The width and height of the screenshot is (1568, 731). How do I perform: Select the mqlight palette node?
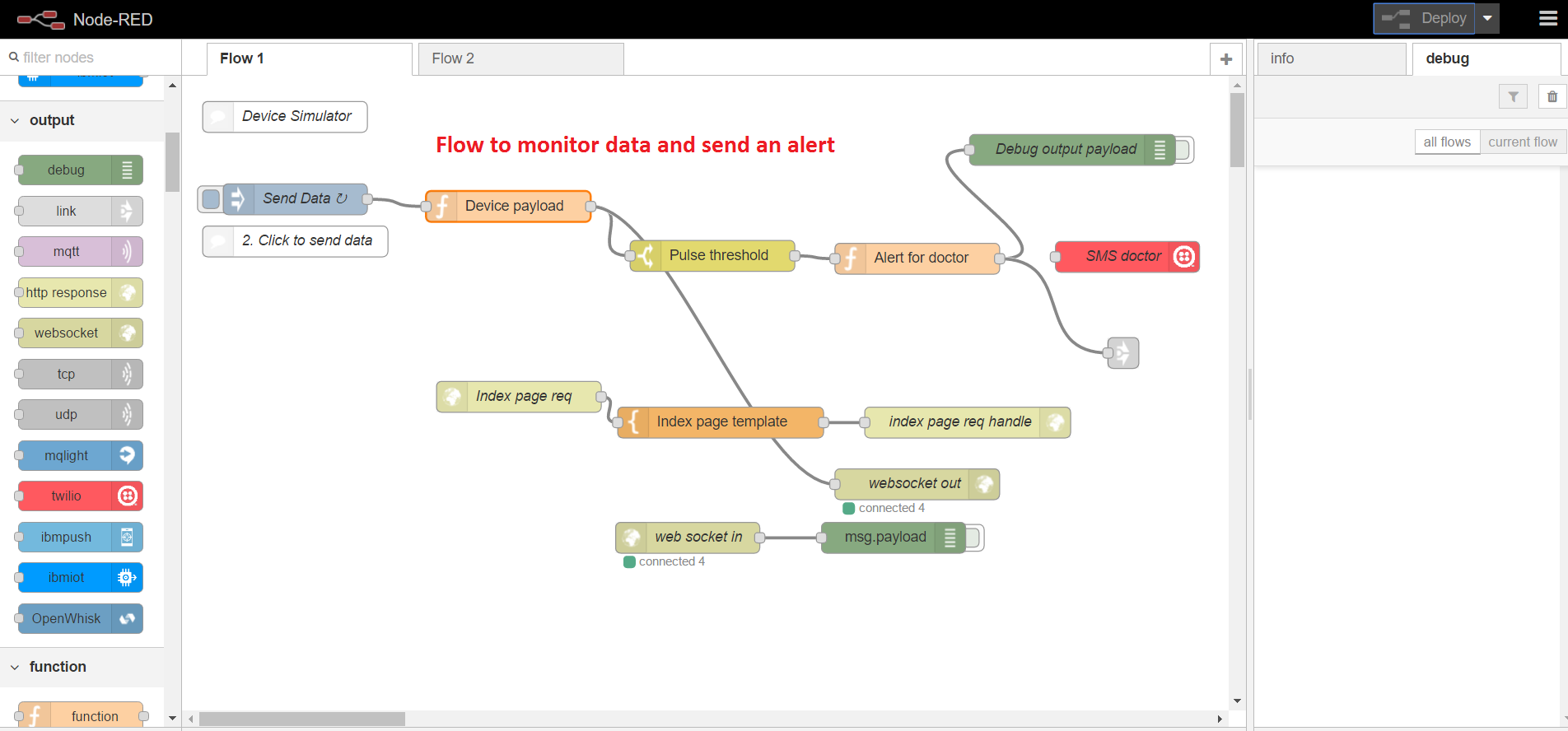[x=80, y=455]
